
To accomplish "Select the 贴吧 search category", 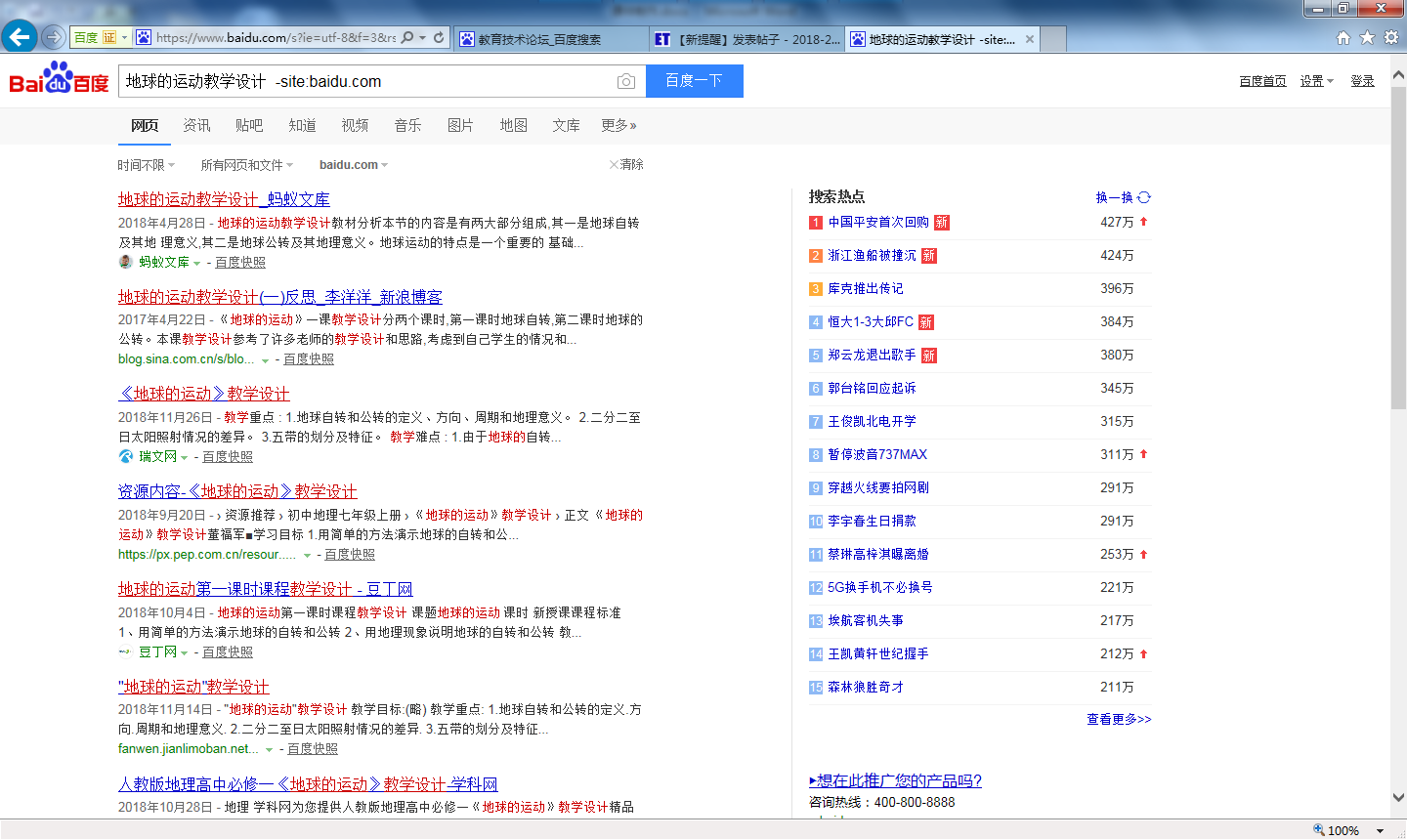I will tap(249, 125).
